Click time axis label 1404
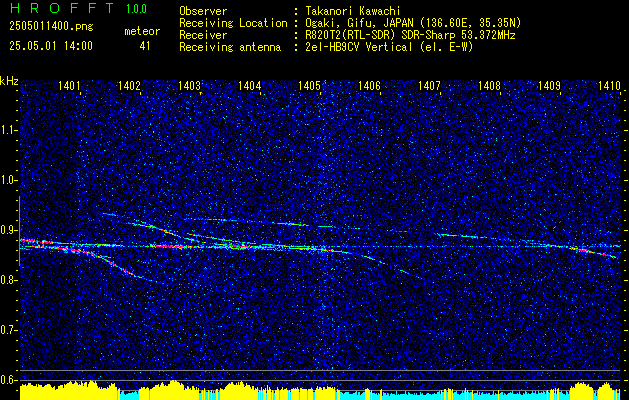This screenshot has height=400, width=629. [250, 85]
